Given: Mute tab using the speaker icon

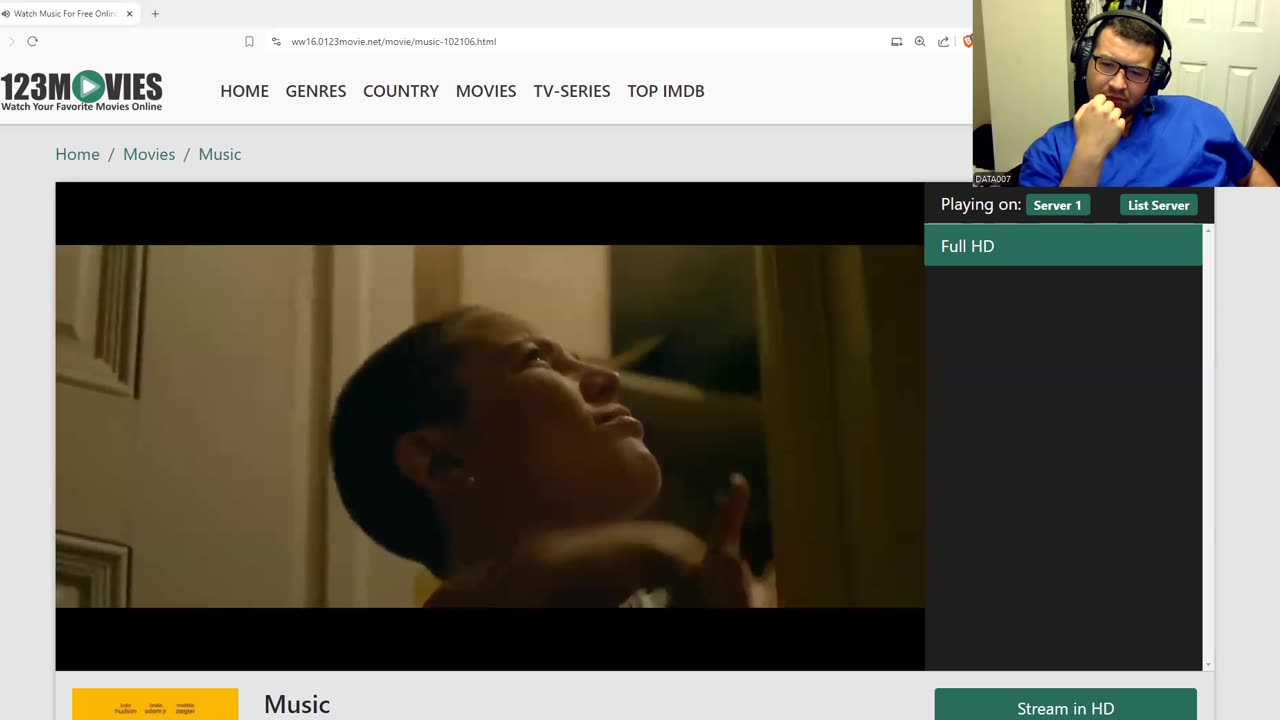Looking at the screenshot, I should [x=6, y=14].
